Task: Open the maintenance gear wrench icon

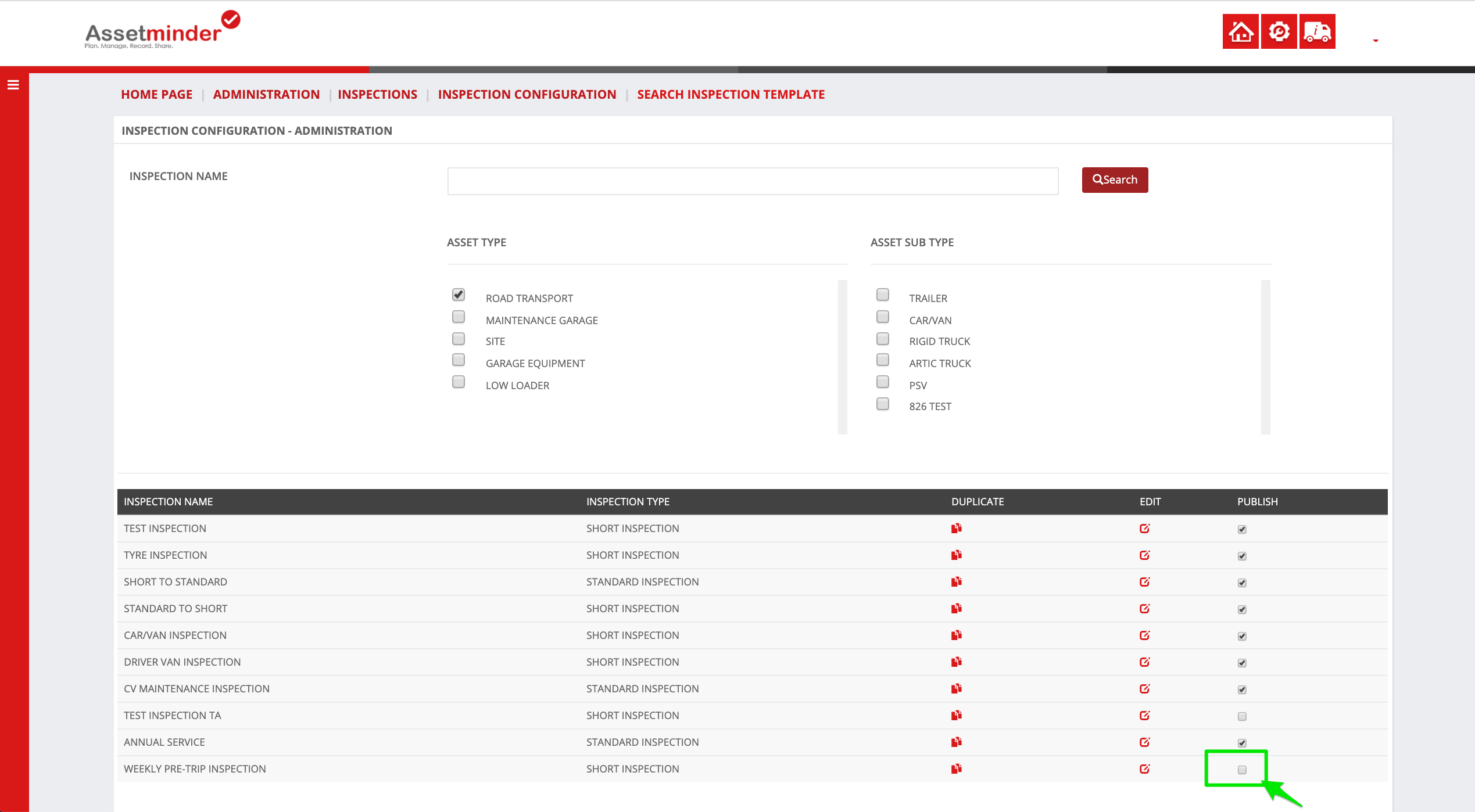Action: pos(1279,31)
